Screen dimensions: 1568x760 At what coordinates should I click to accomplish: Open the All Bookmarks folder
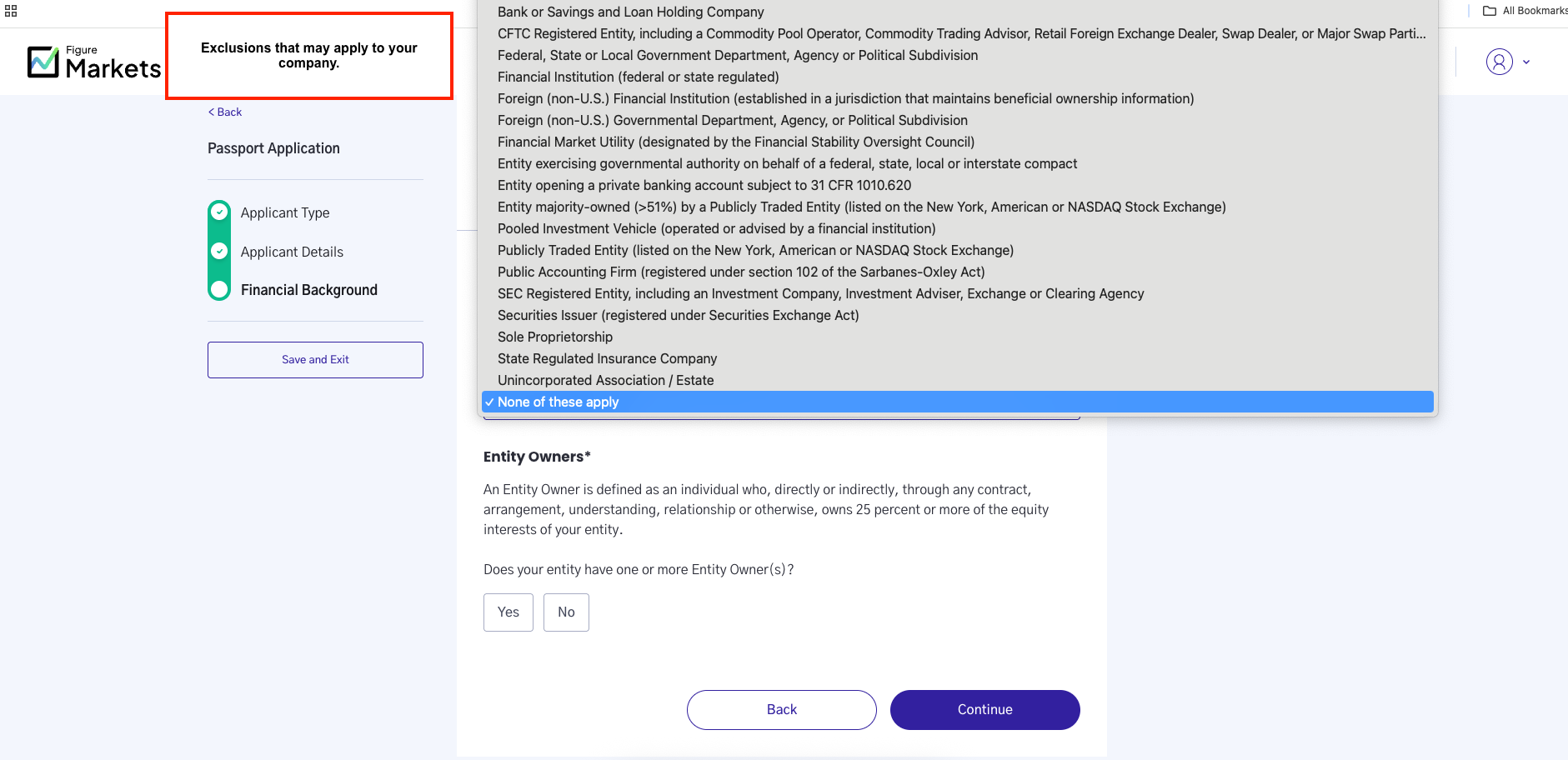click(1525, 11)
